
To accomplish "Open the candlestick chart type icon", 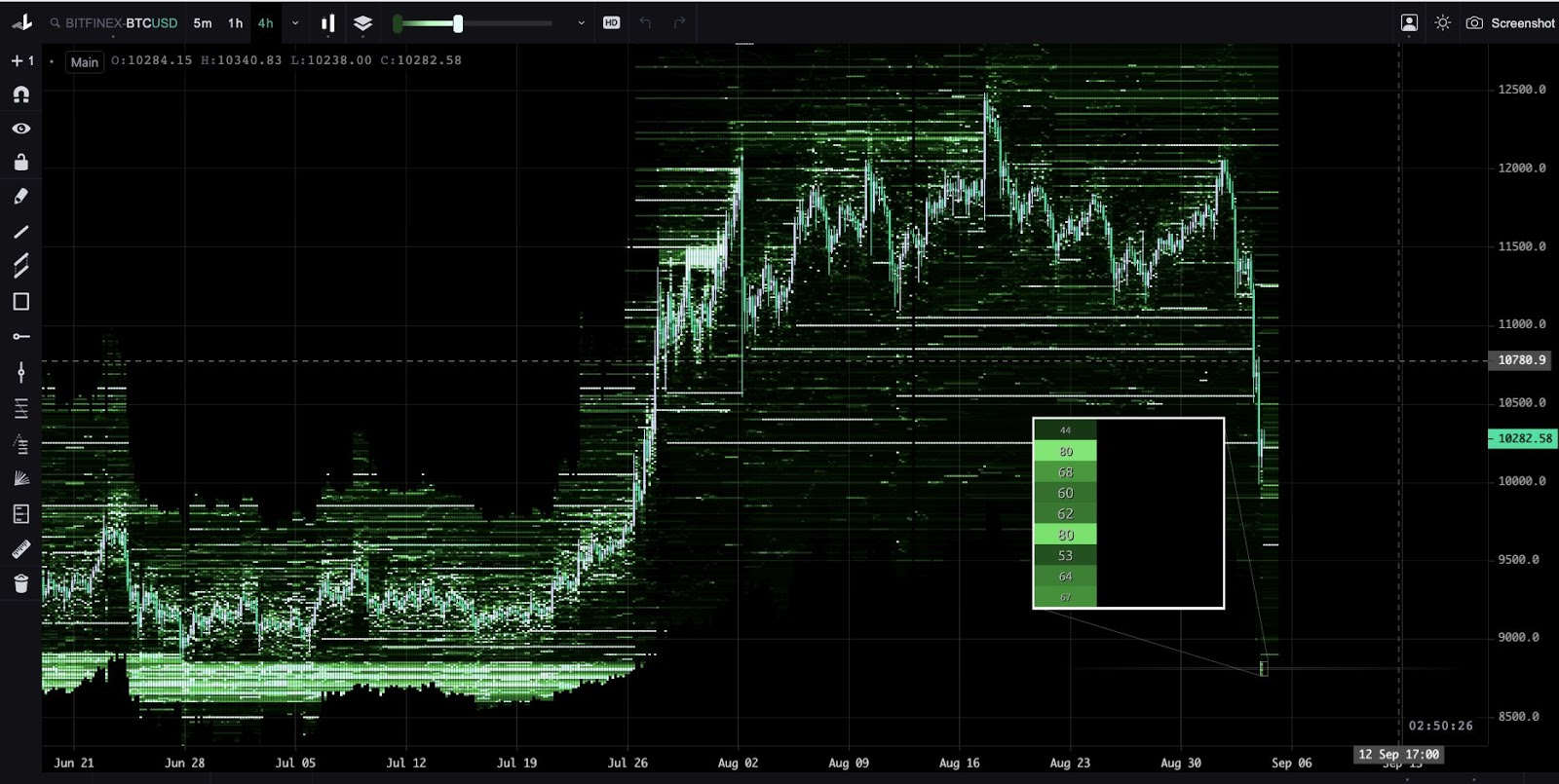I will click(x=328, y=22).
